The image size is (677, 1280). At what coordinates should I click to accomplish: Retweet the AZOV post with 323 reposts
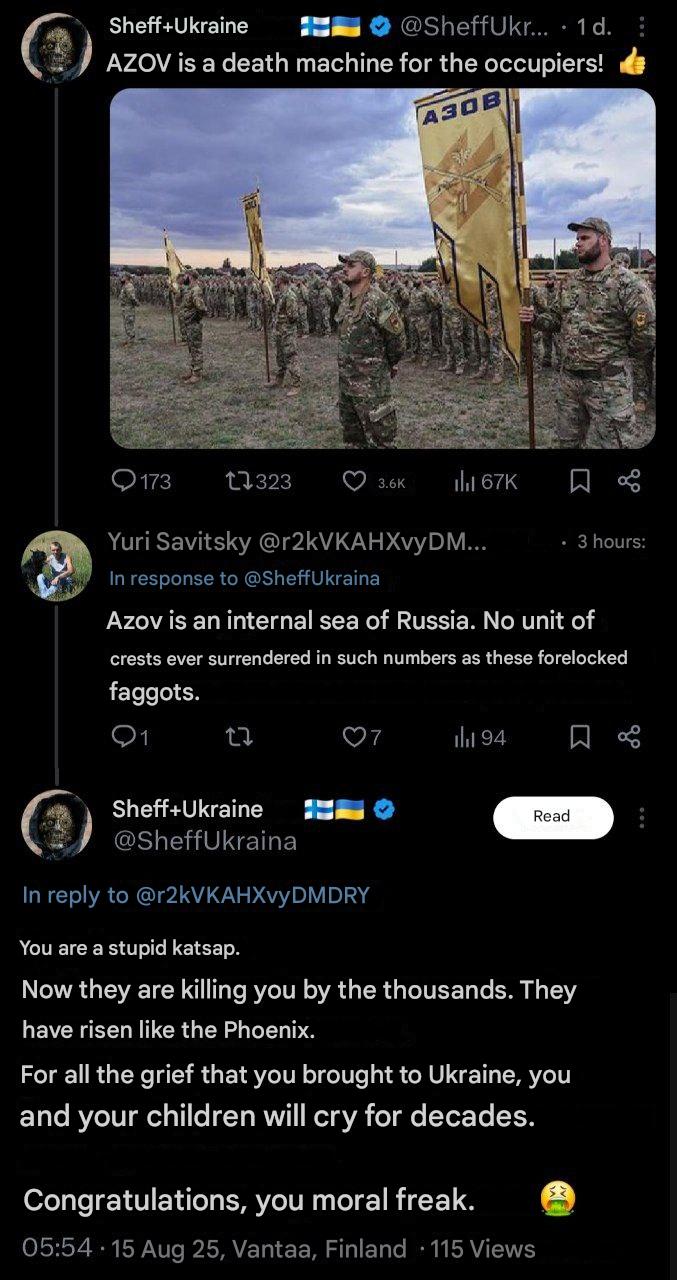tap(259, 482)
